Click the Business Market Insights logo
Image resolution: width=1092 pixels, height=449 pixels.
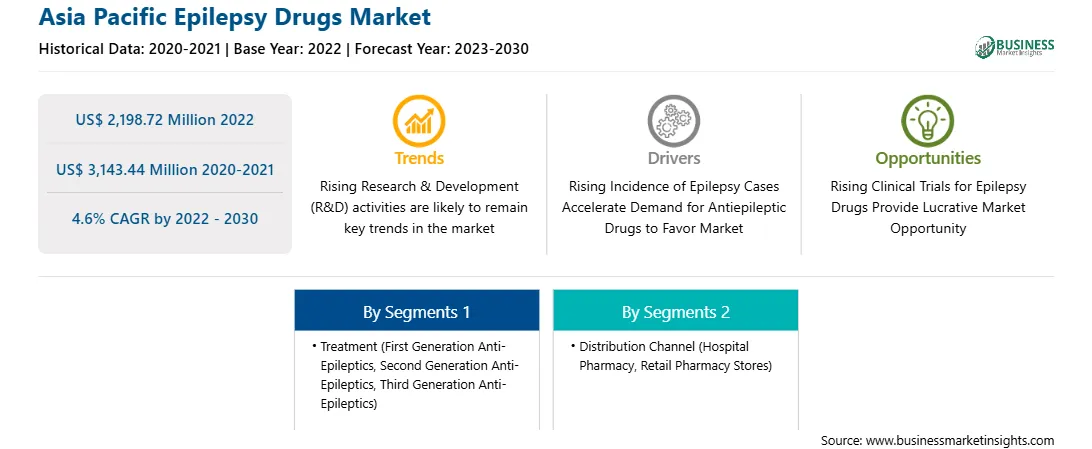[1014, 47]
